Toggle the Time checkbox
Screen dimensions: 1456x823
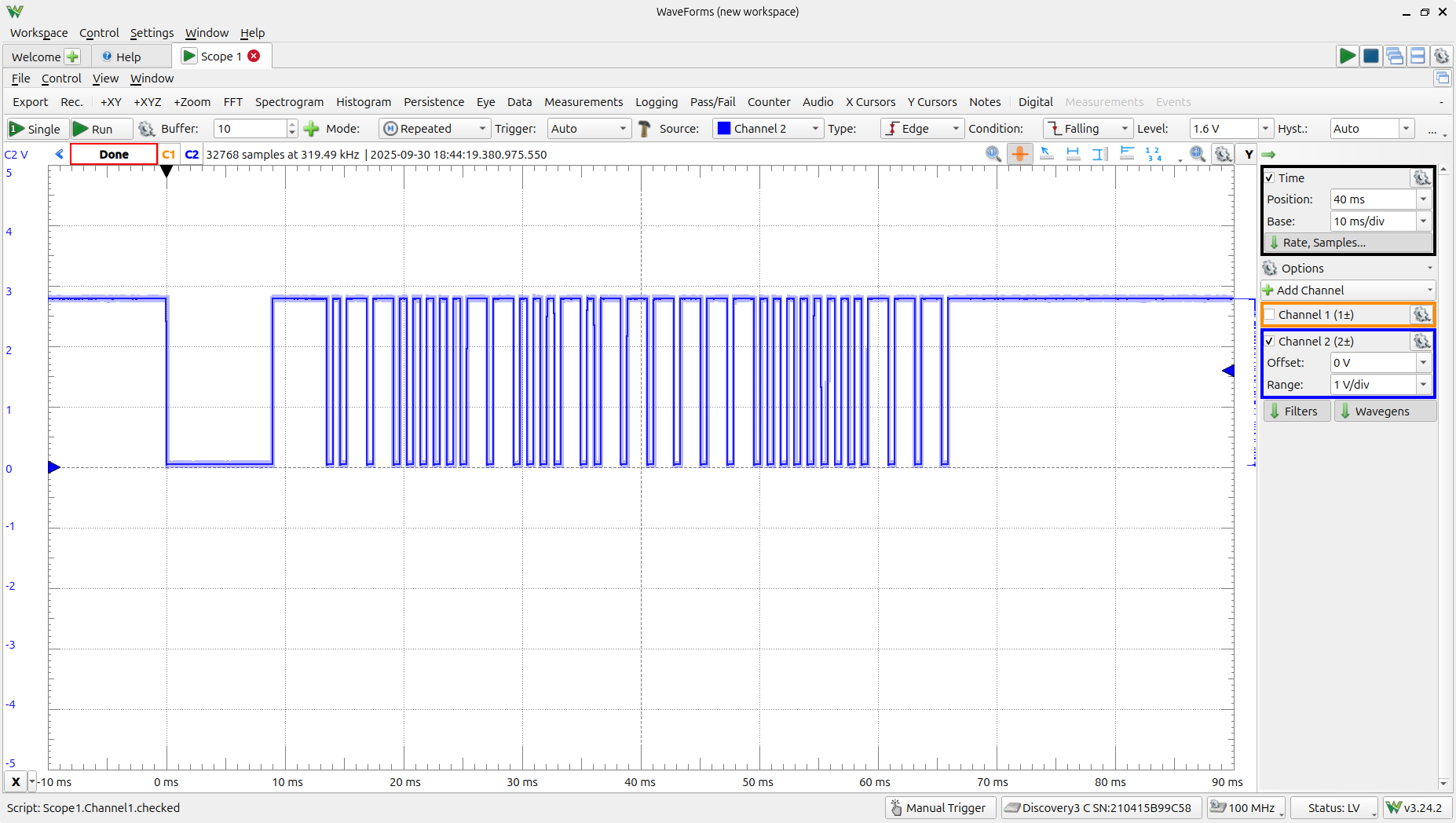[x=1270, y=178]
